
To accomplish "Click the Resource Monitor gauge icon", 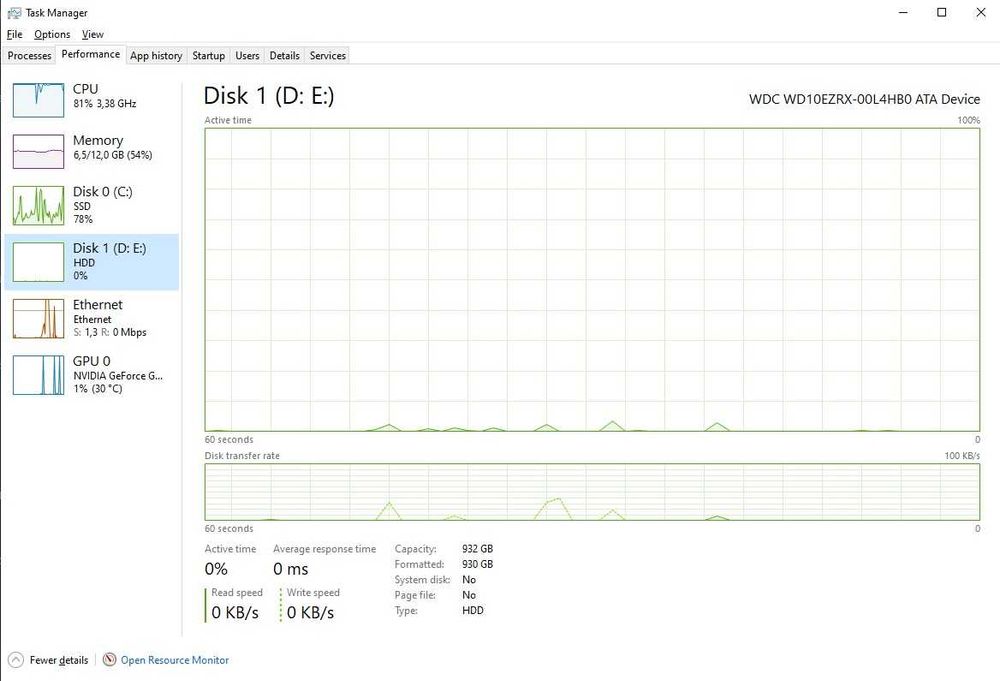I will [x=110, y=659].
